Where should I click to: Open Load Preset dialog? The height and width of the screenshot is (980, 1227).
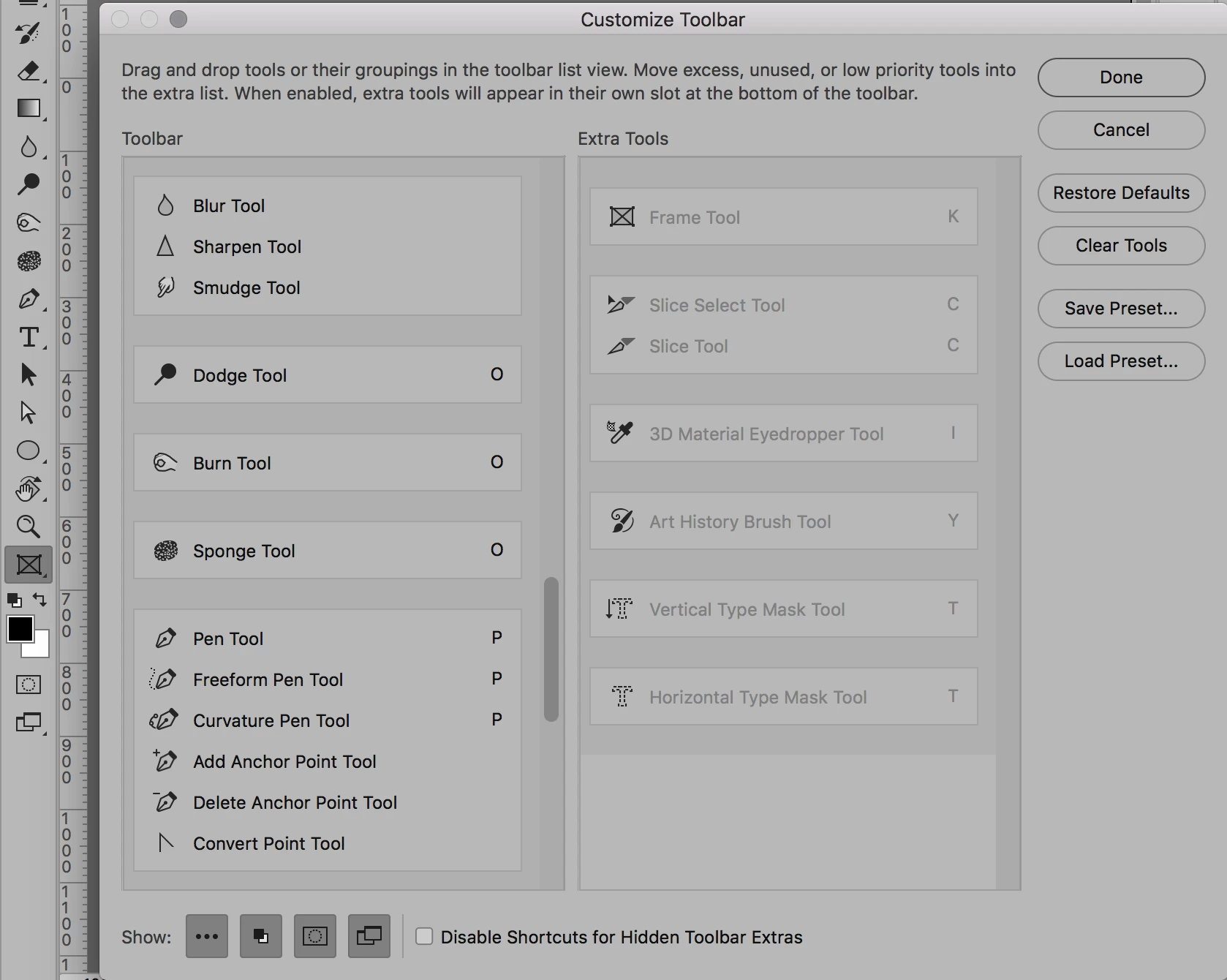tap(1121, 361)
